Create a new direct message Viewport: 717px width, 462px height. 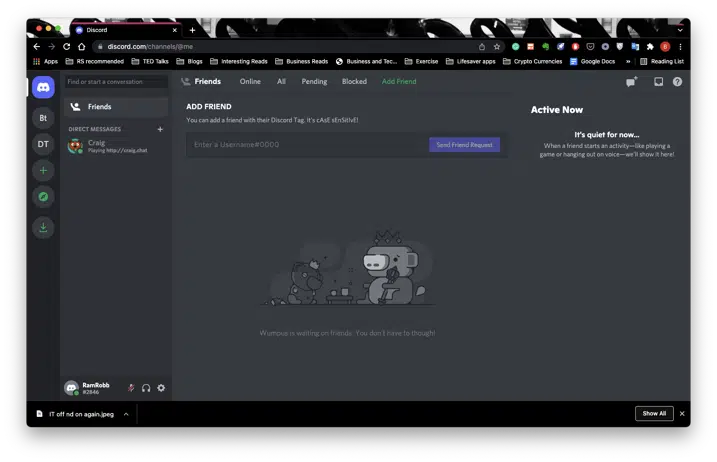pyautogui.click(x=160, y=129)
